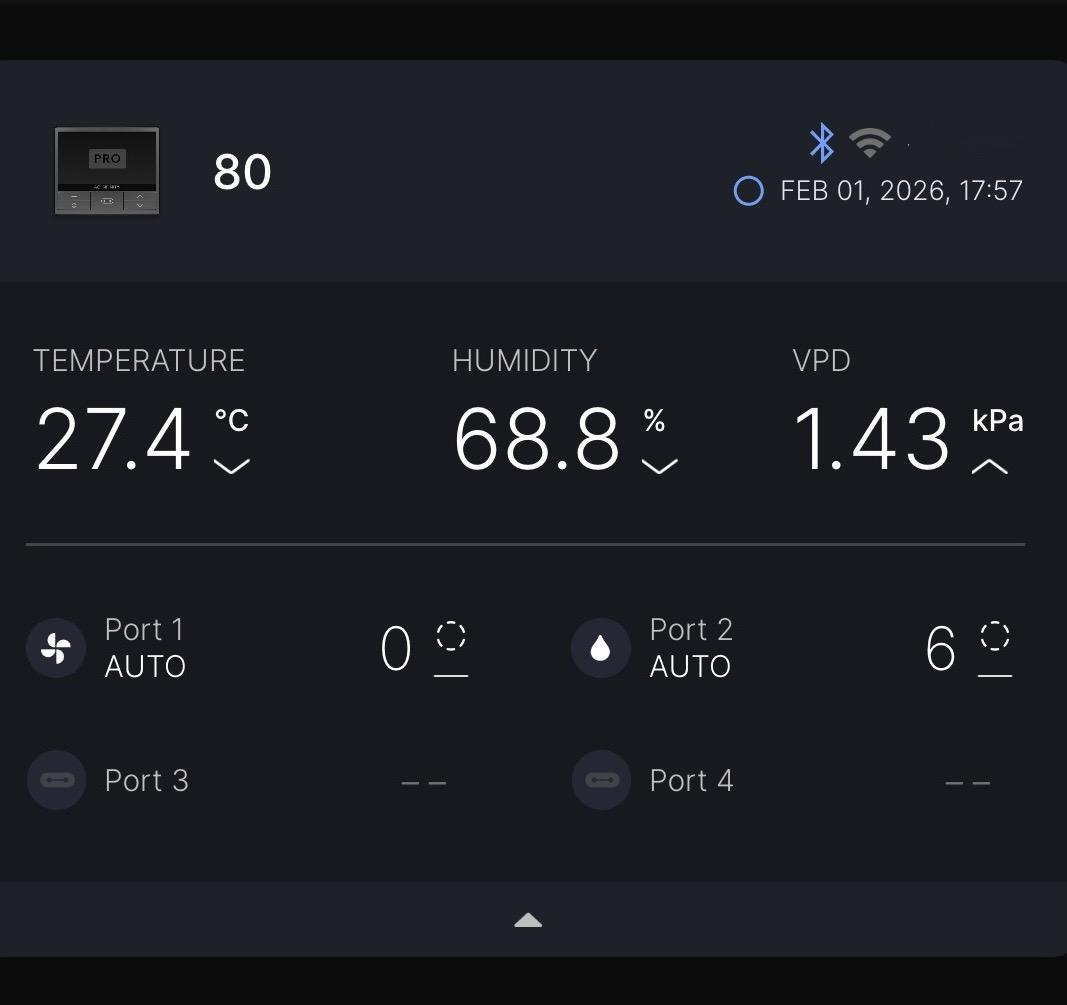Open the PRO controller device thumbnail
Image resolution: width=1067 pixels, height=1005 pixels.
[x=107, y=171]
